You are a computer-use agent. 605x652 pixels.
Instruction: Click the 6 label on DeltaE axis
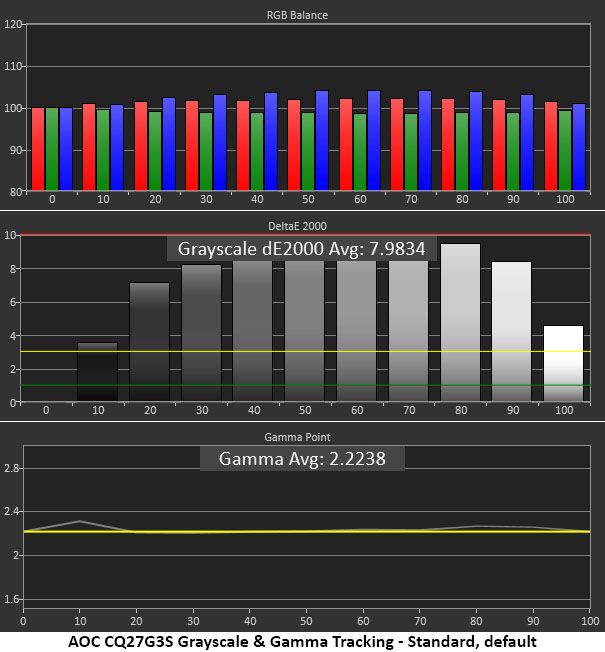pos(13,303)
